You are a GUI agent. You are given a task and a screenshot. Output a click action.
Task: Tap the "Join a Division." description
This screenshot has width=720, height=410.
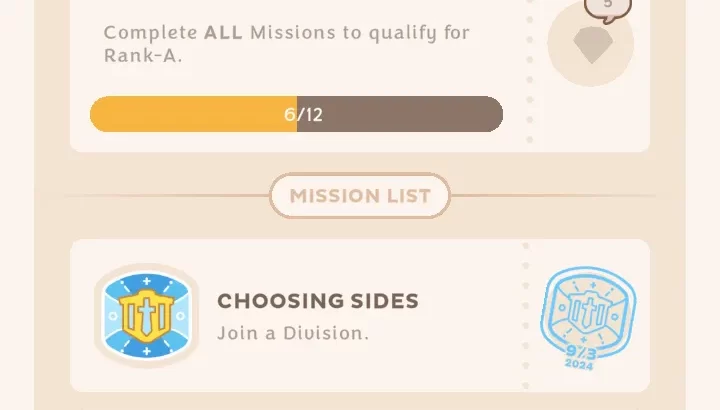(x=293, y=332)
